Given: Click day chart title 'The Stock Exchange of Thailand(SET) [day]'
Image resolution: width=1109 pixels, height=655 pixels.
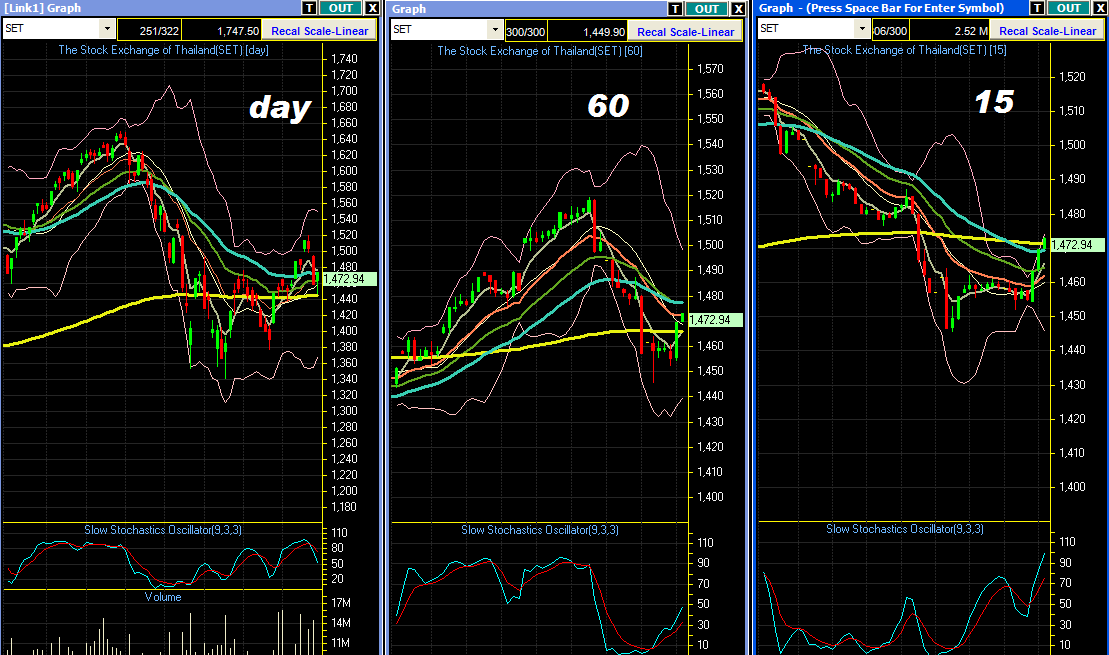Looking at the screenshot, I should [x=163, y=50].
